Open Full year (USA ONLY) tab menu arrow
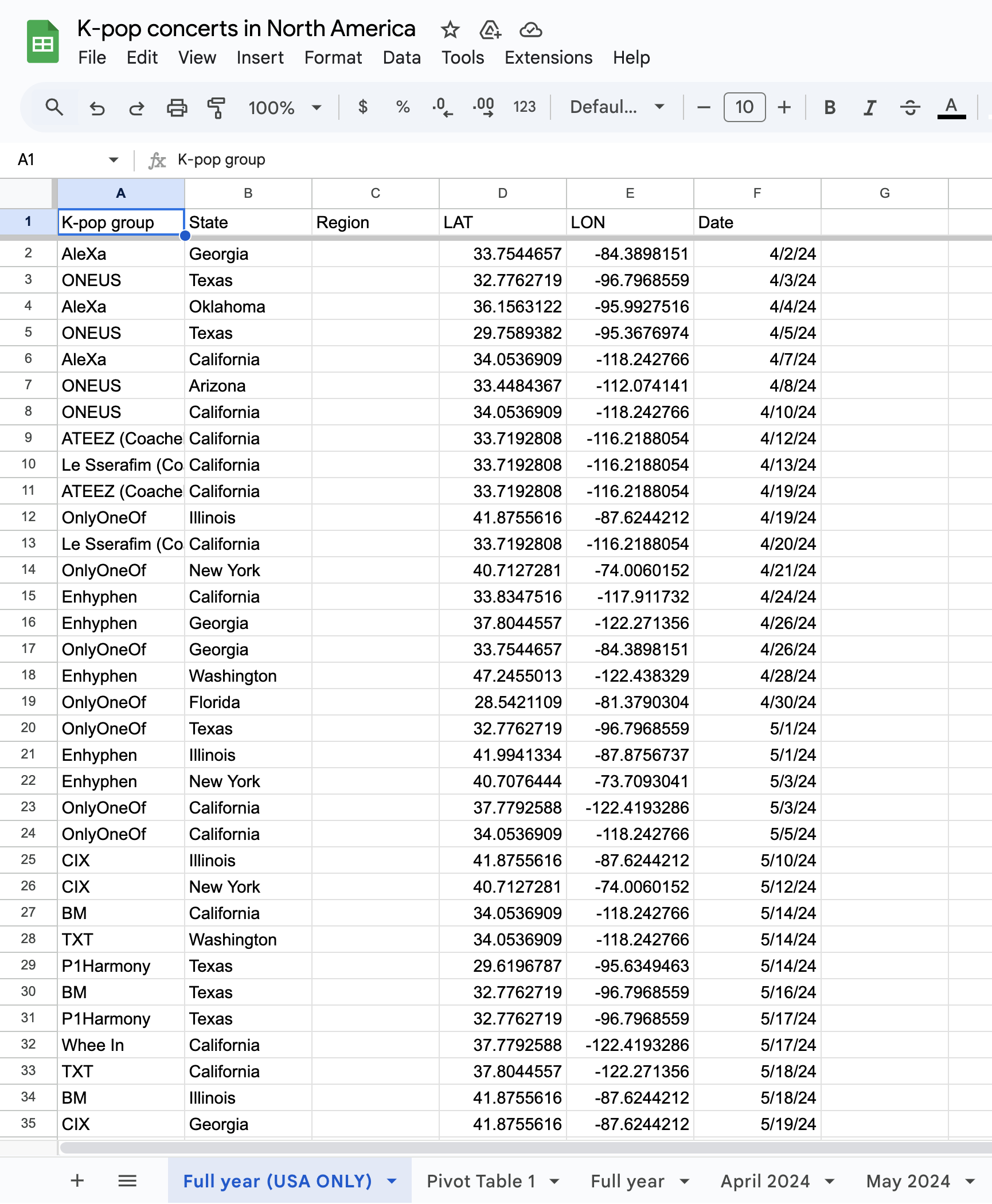This screenshot has width=992, height=1204. pyautogui.click(x=392, y=1181)
